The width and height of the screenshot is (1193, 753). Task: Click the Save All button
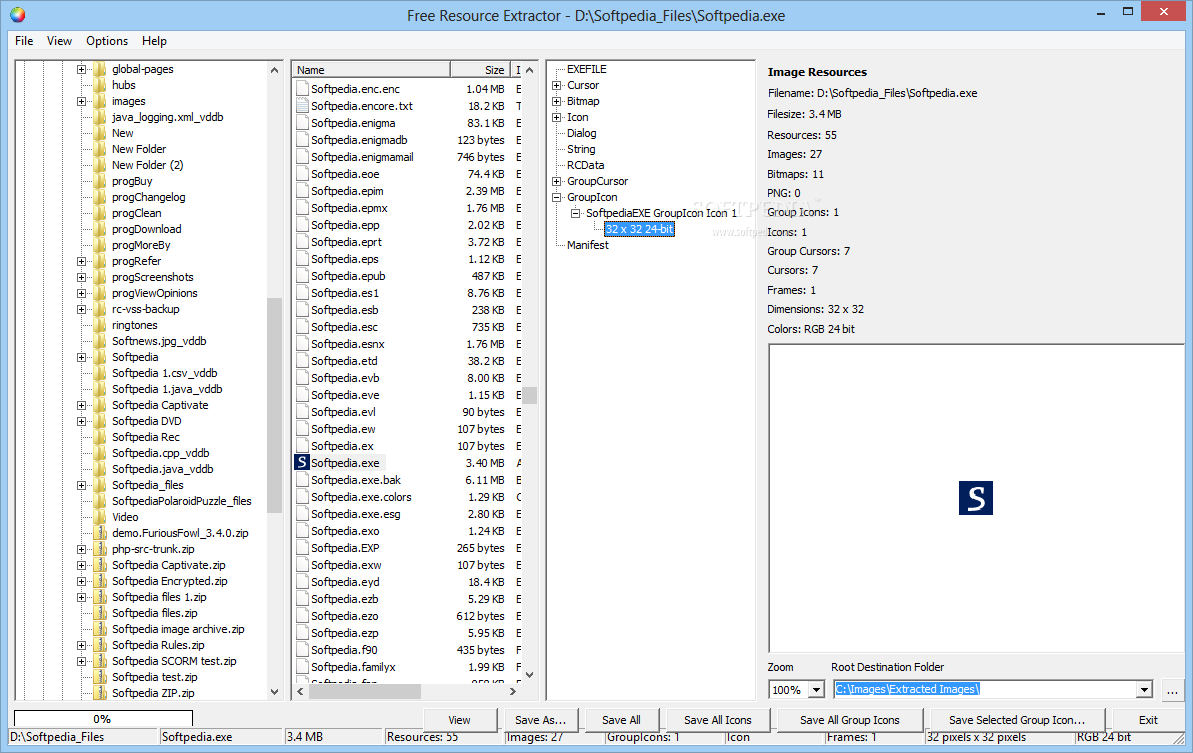point(622,720)
